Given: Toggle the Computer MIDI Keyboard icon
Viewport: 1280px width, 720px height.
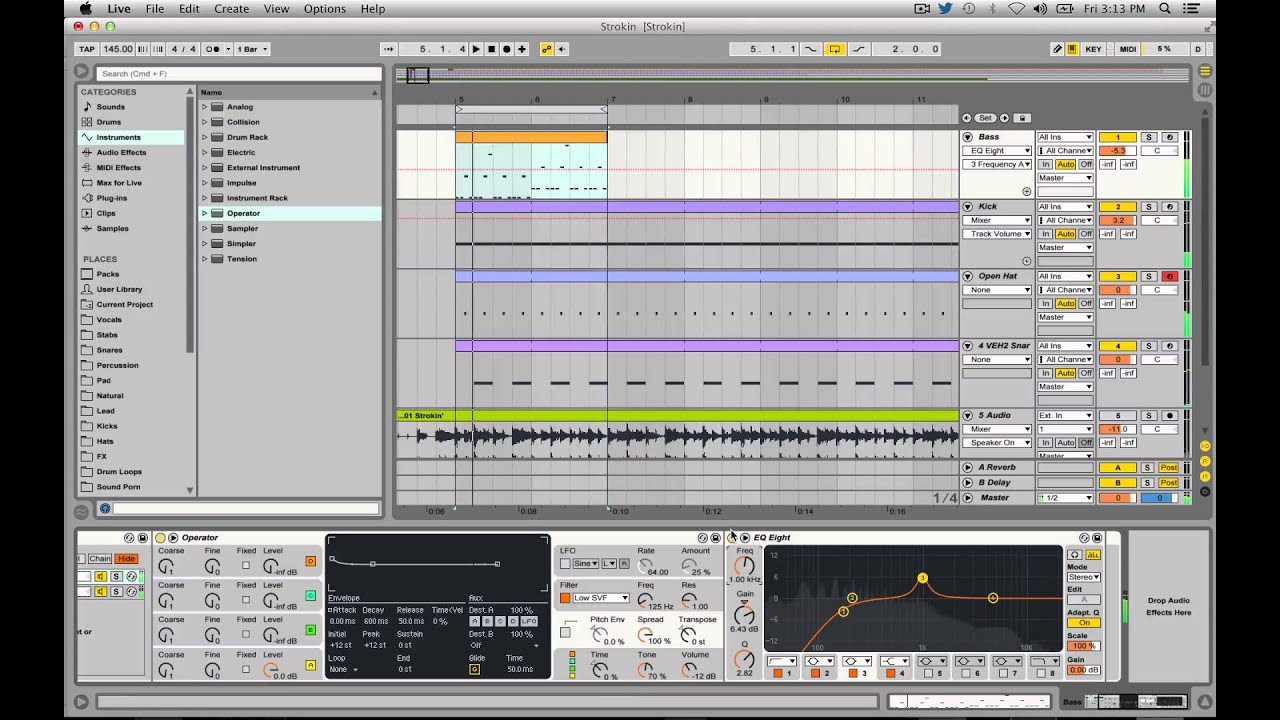Looking at the screenshot, I should (1072, 49).
